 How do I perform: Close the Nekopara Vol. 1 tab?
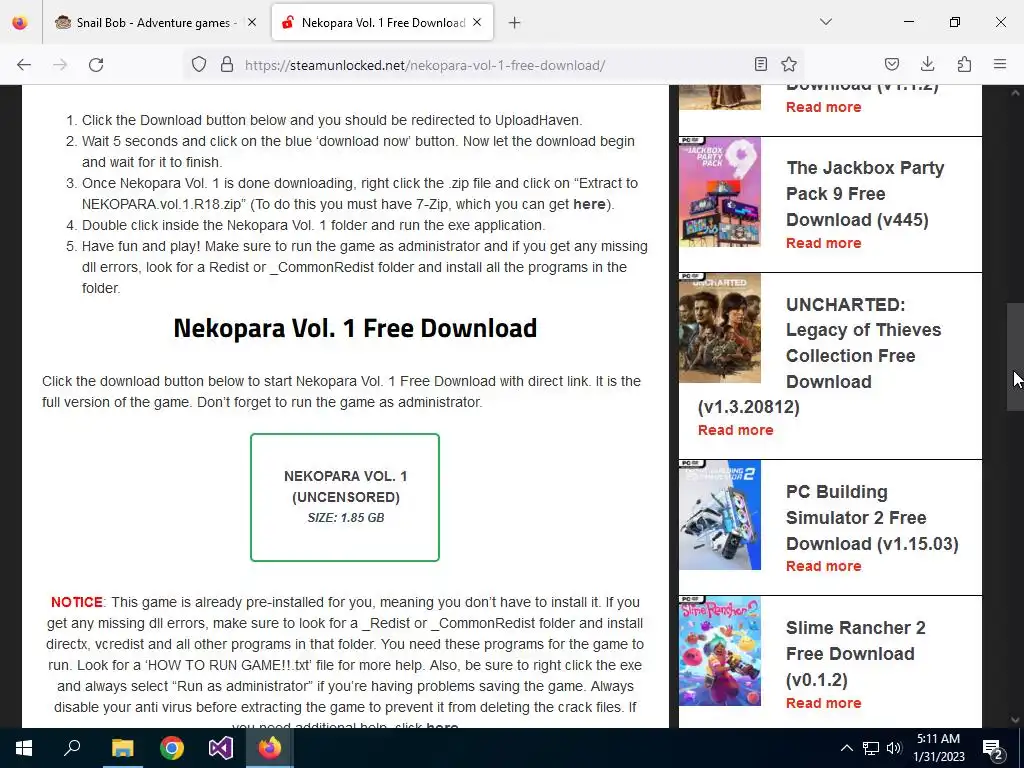[x=477, y=23]
